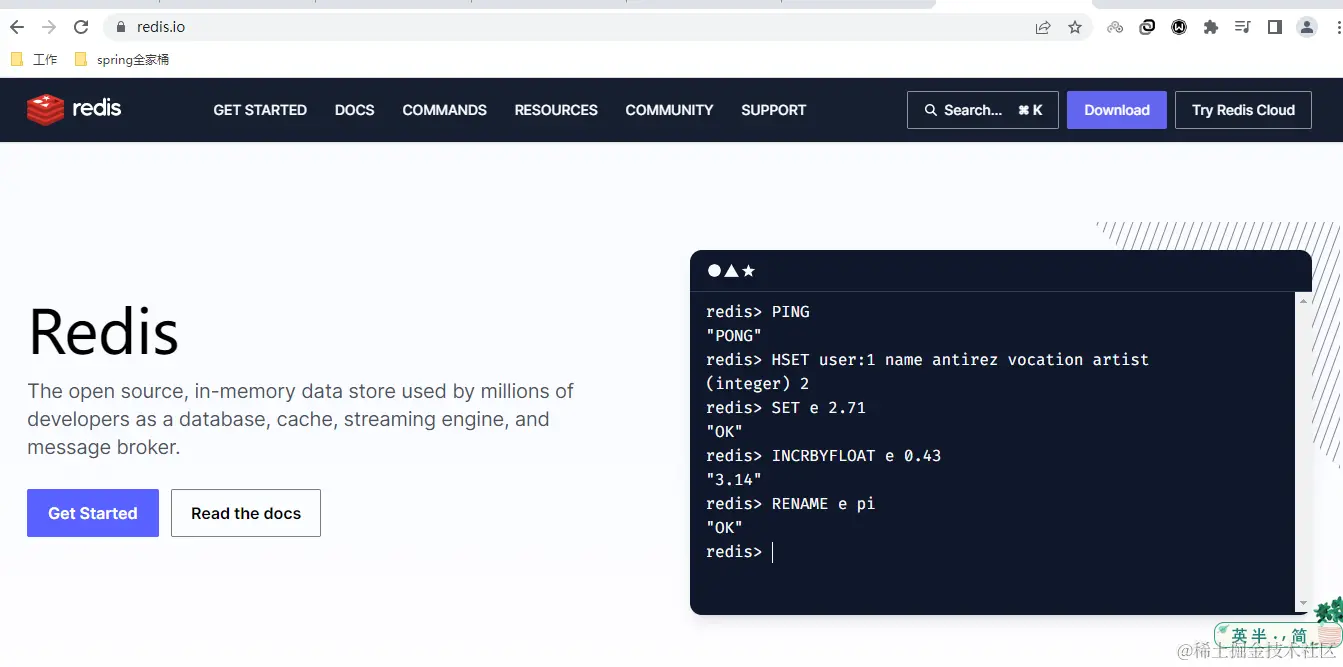1343x667 pixels.
Task: Go forward in browser history
Action: 49,27
